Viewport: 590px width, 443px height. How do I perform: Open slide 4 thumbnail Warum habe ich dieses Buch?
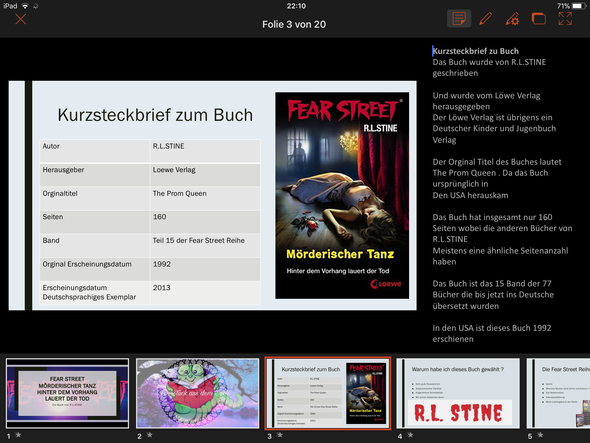458,393
